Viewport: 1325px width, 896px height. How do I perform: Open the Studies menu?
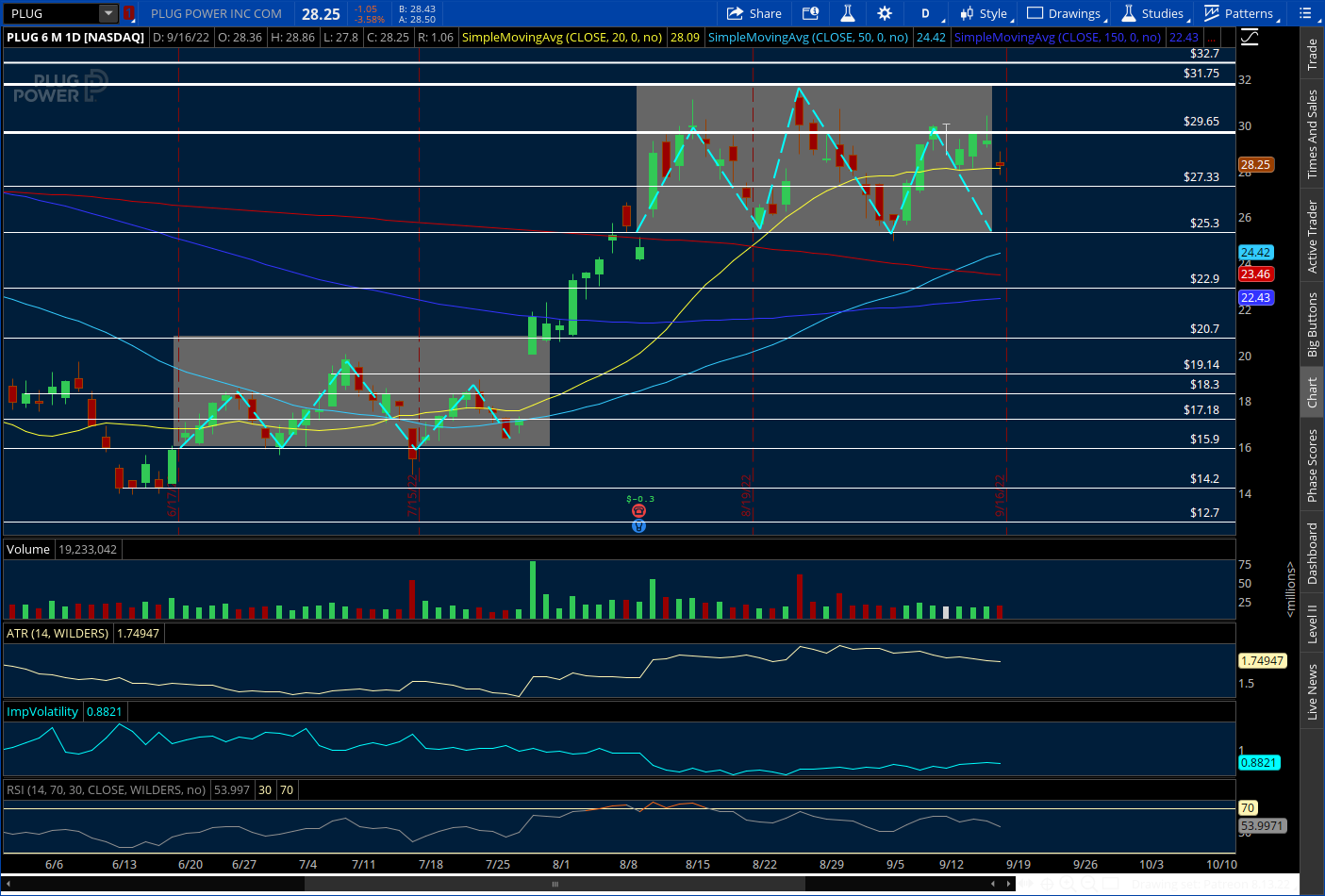pos(1154,13)
